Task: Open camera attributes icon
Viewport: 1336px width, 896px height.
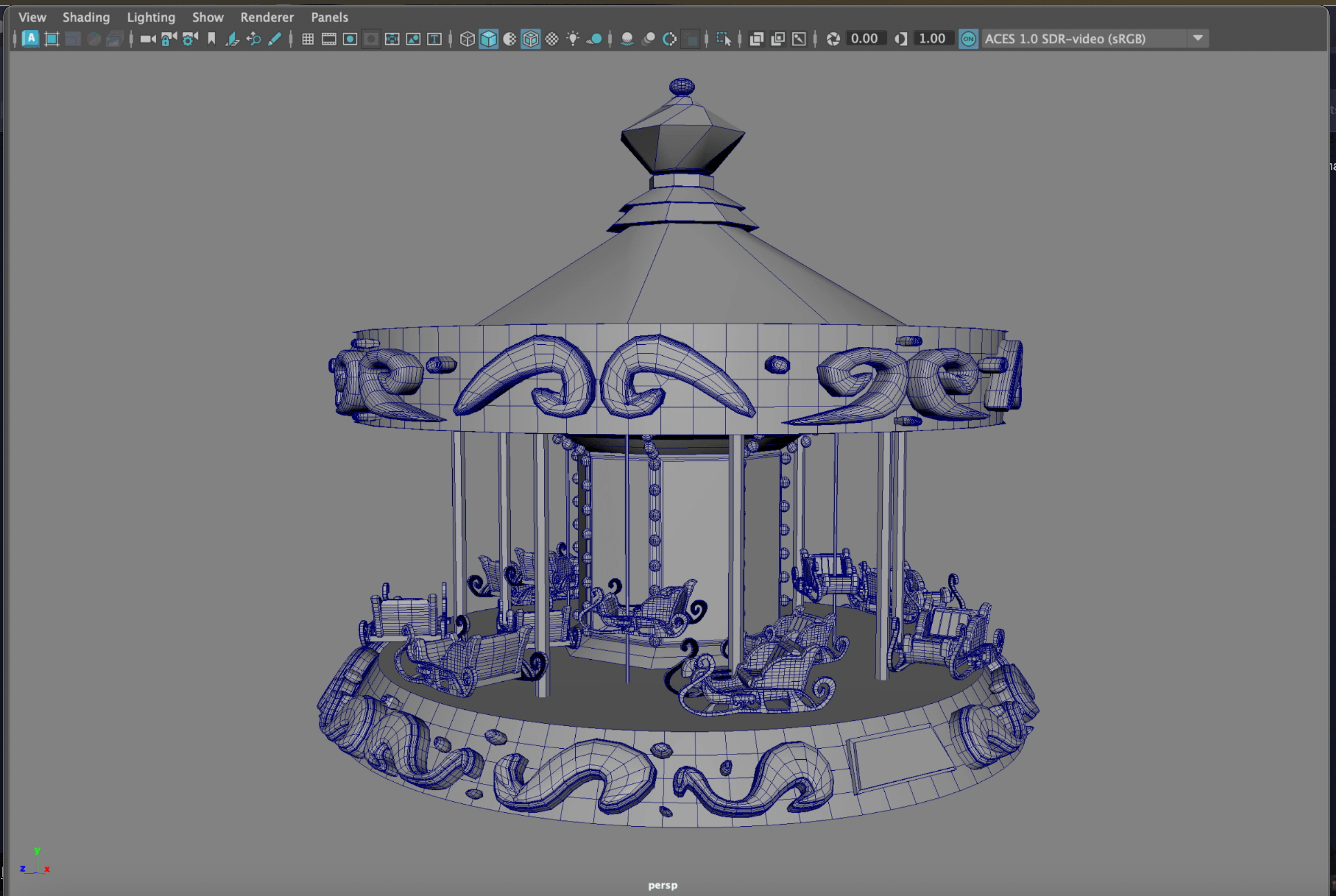Action: point(190,39)
